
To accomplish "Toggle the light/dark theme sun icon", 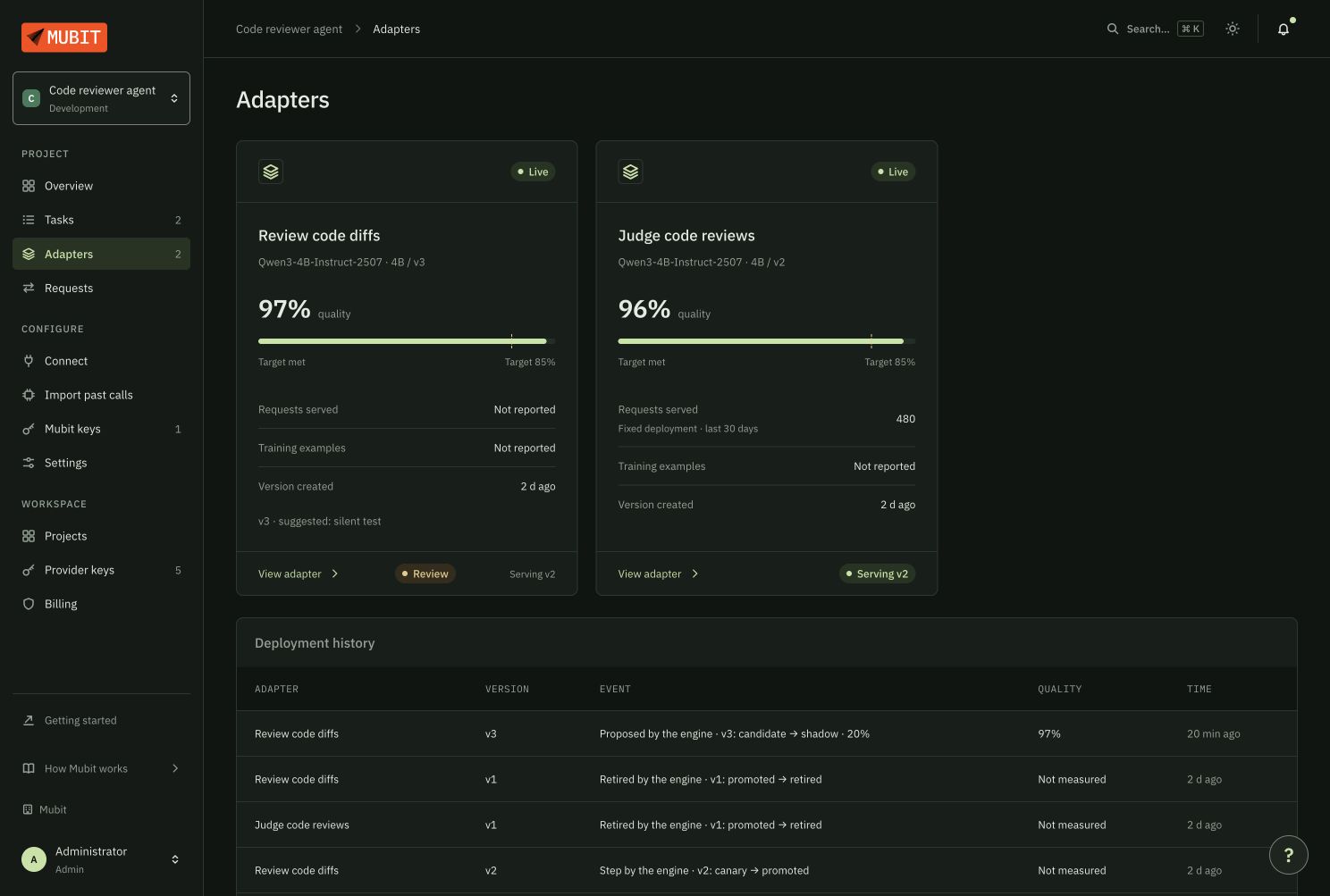I will 1233,29.
